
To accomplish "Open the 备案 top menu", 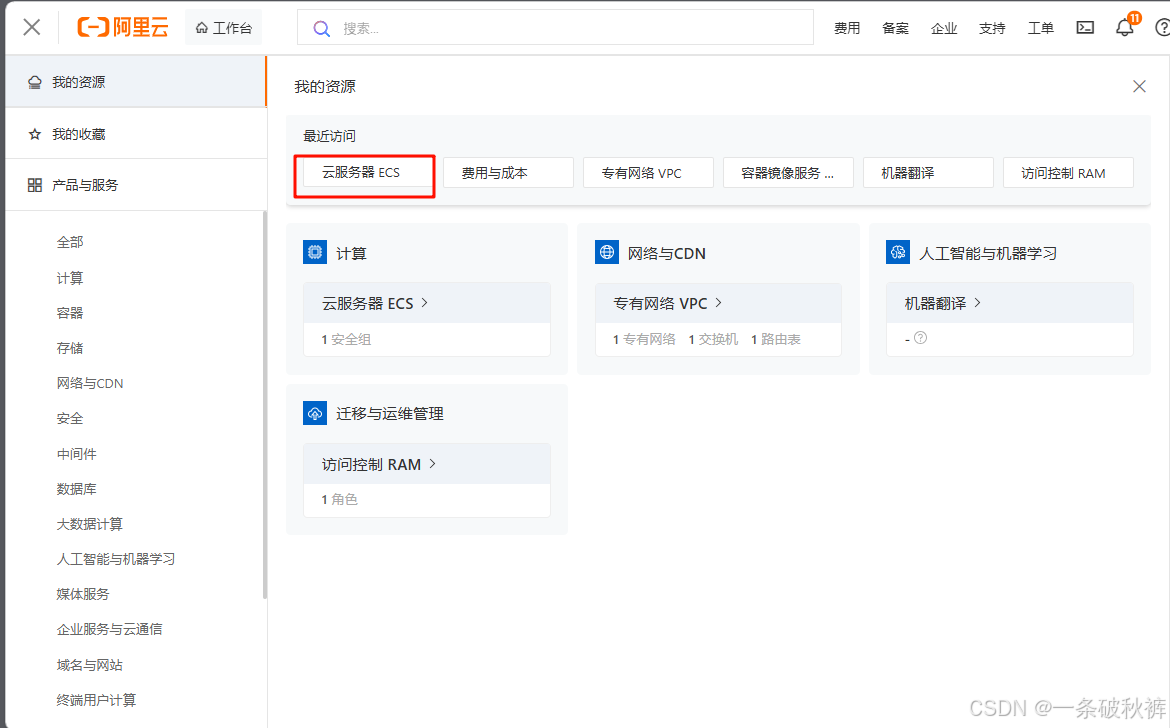I will (895, 28).
